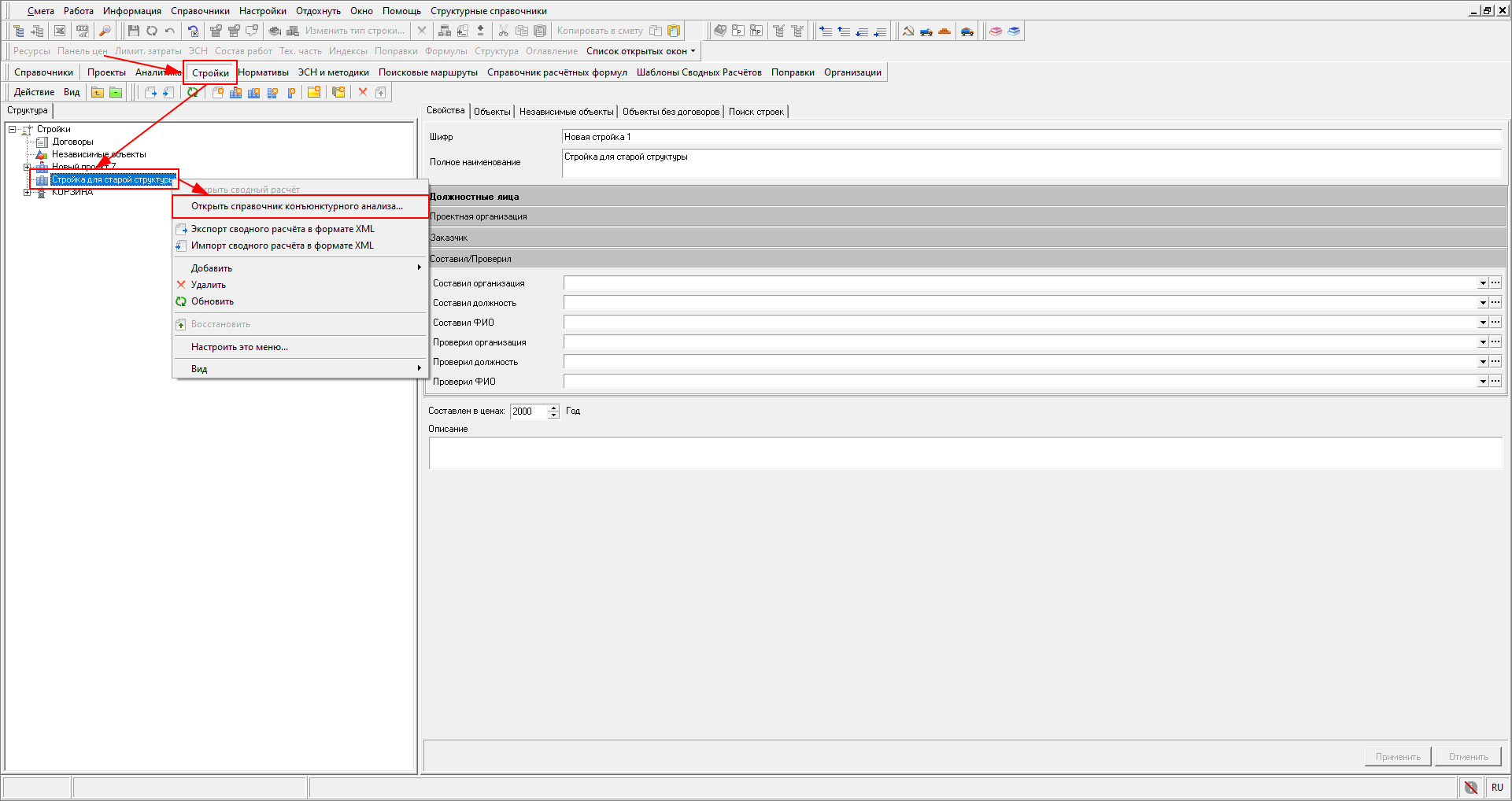Click the pink stacked books icon
This screenshot has height=801, width=1512.
coord(996,31)
